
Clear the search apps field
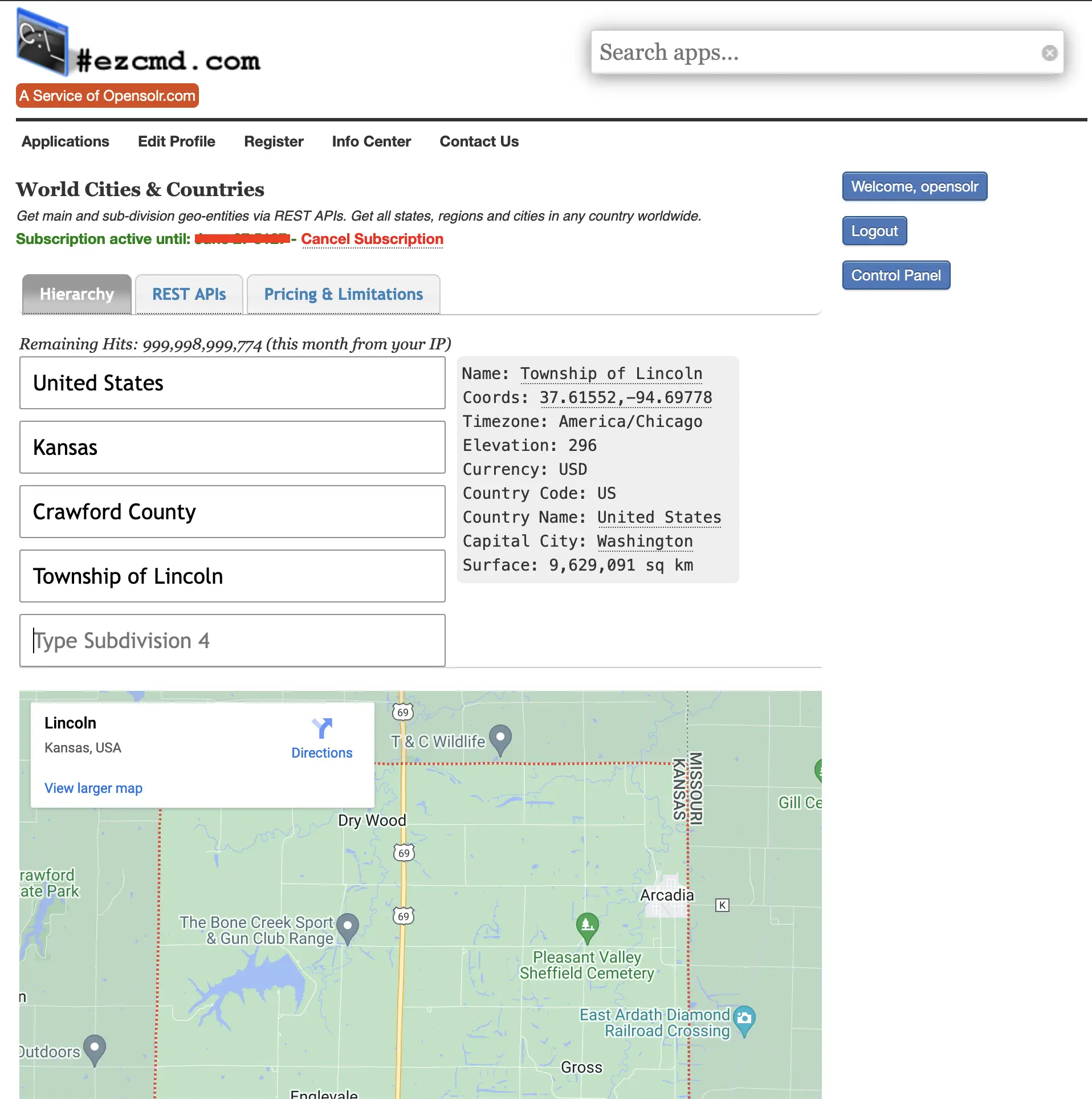(1049, 53)
